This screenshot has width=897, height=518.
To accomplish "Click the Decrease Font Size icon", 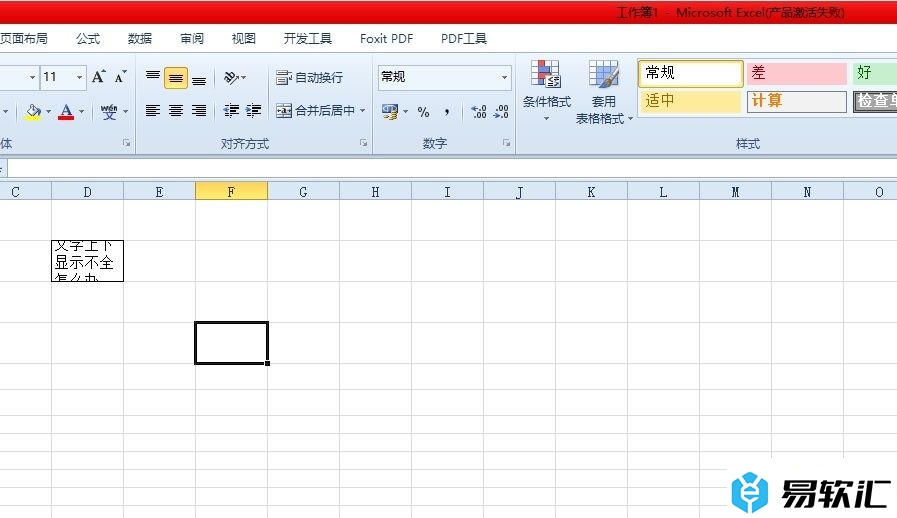I will click(x=120, y=77).
